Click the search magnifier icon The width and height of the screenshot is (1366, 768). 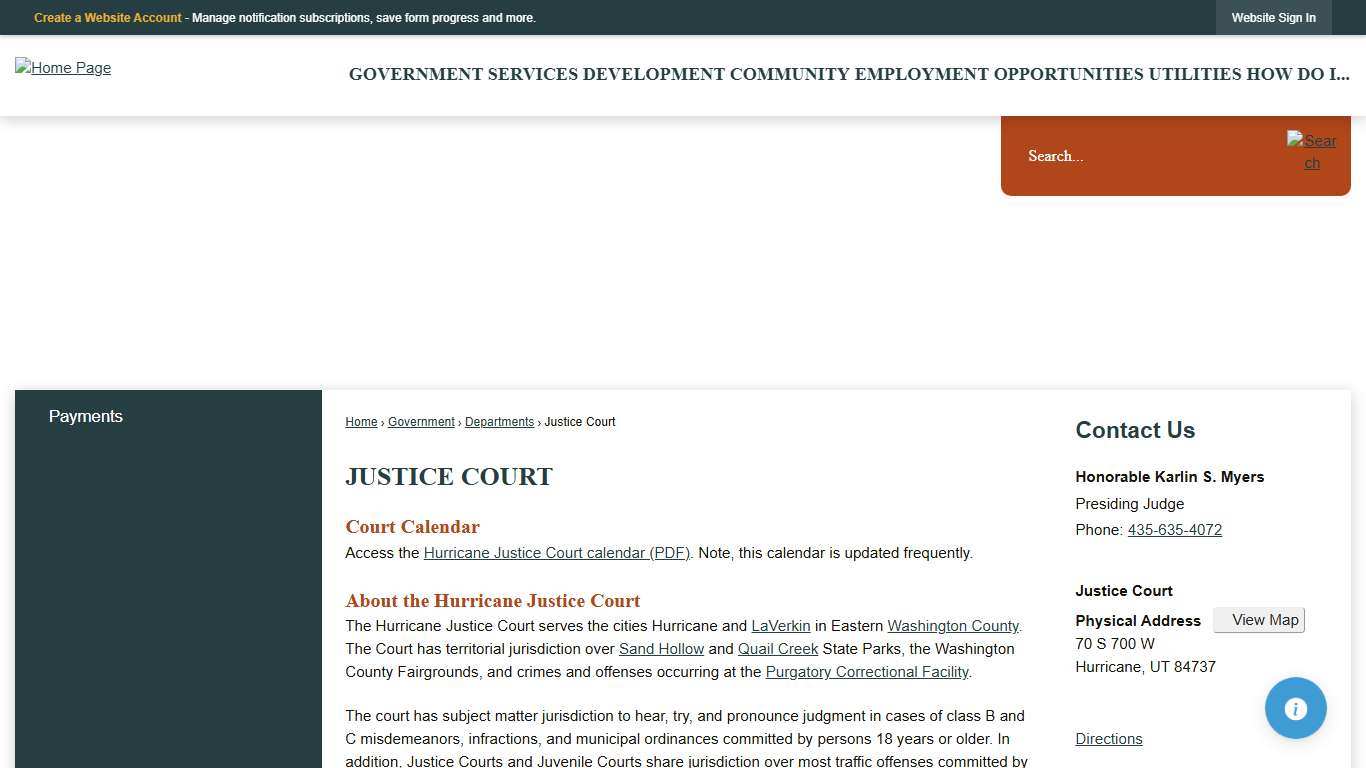(1311, 152)
